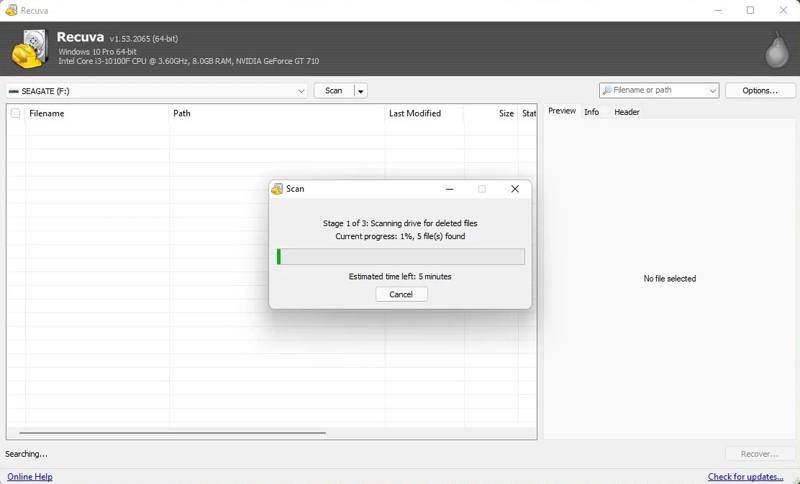Click the search magnifier icon
The width and height of the screenshot is (800, 484).
point(607,91)
